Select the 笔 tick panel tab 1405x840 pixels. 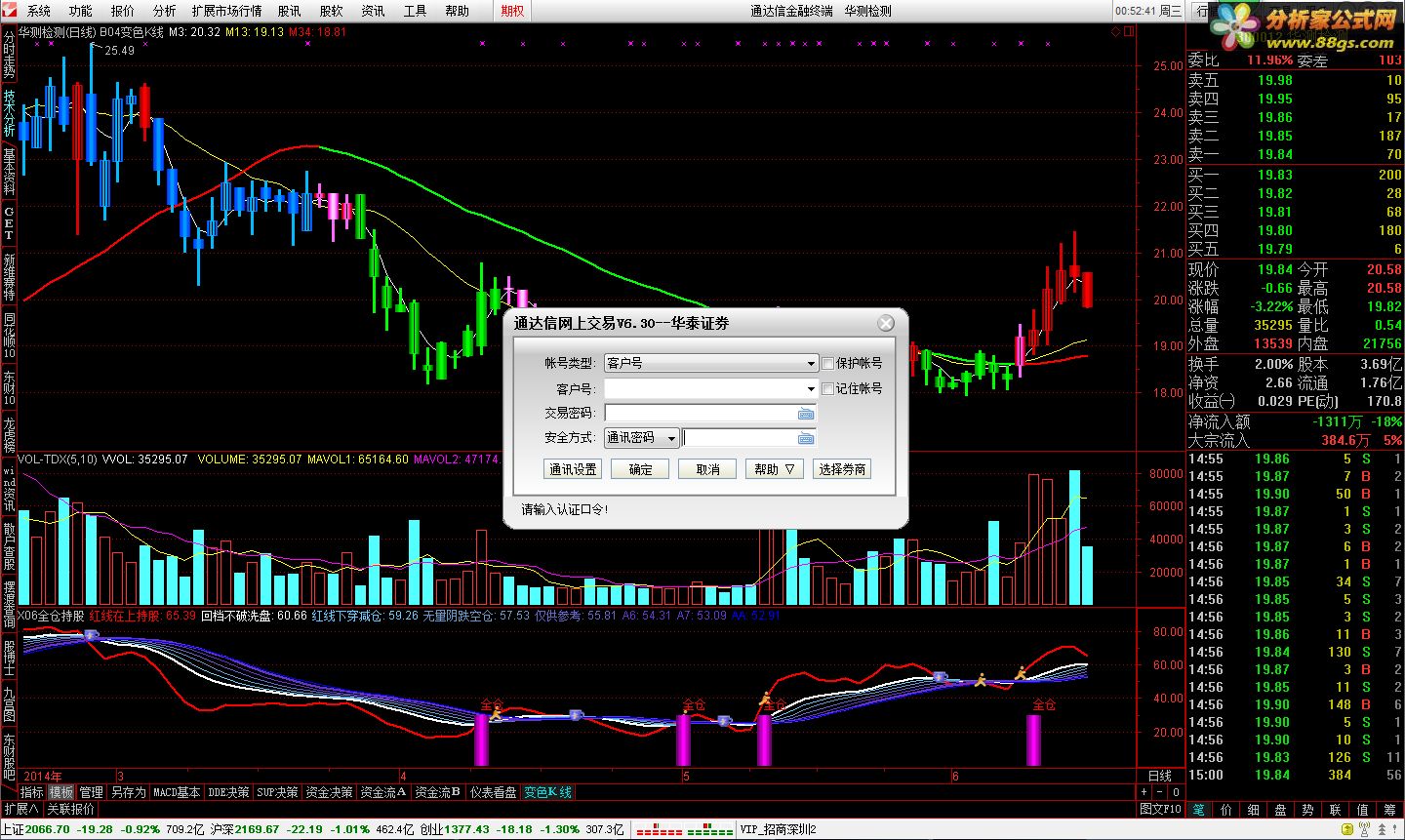[x=1198, y=809]
